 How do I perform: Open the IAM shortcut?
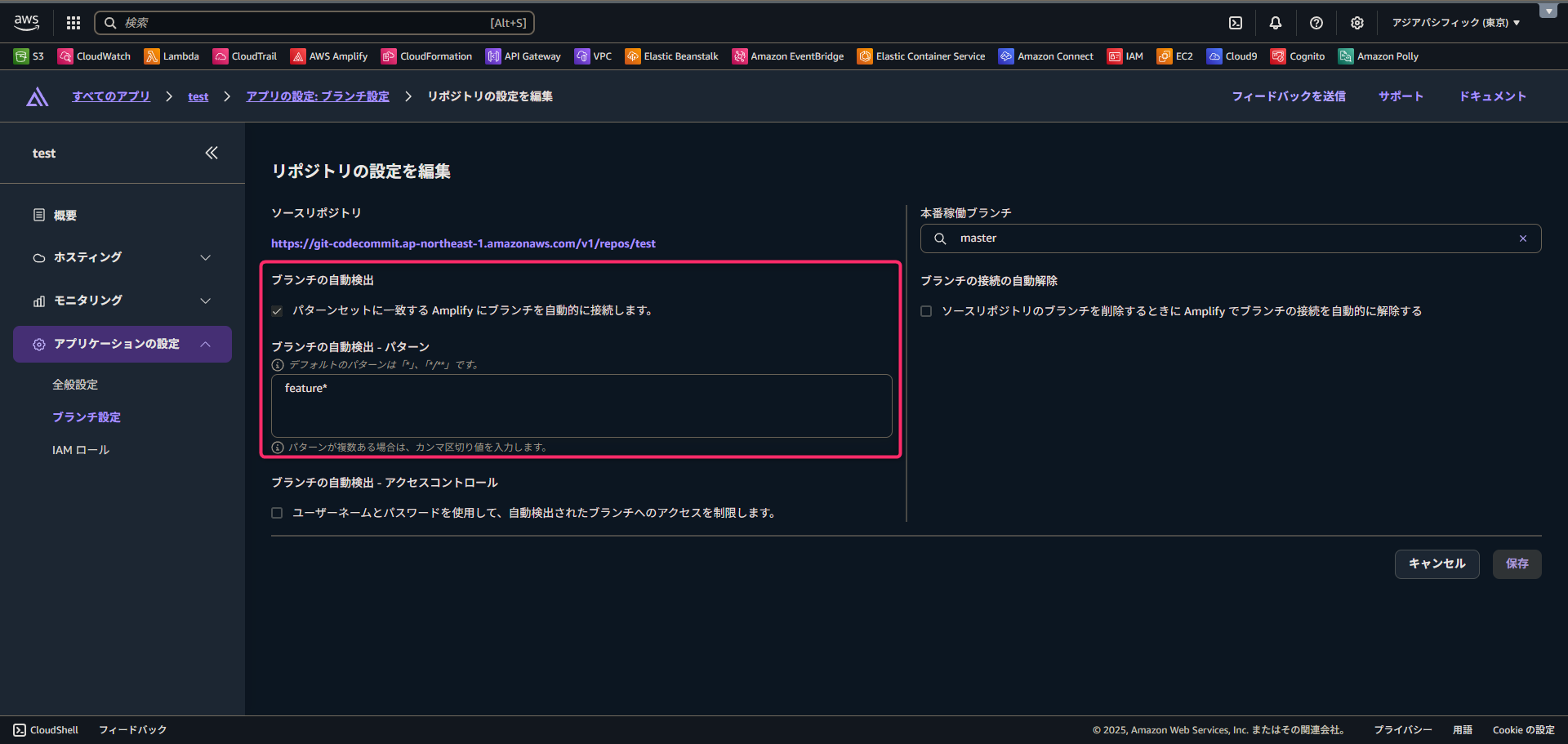click(x=1125, y=56)
